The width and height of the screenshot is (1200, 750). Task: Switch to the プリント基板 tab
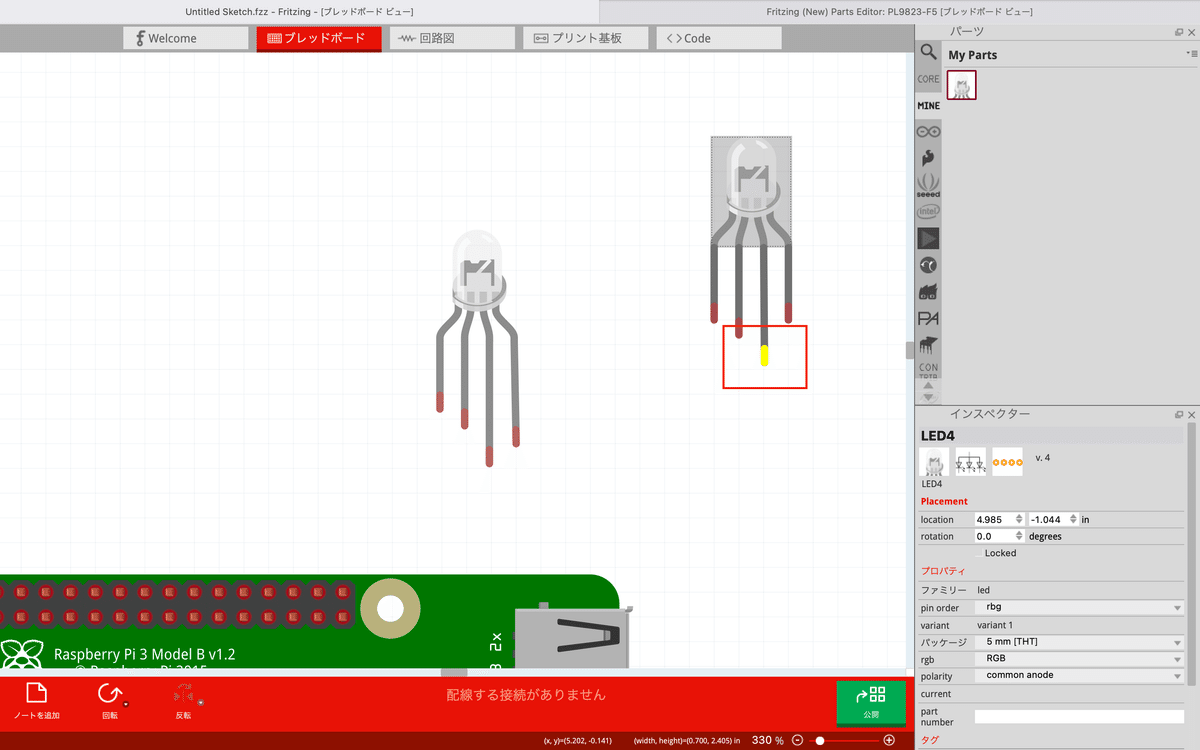pos(585,38)
